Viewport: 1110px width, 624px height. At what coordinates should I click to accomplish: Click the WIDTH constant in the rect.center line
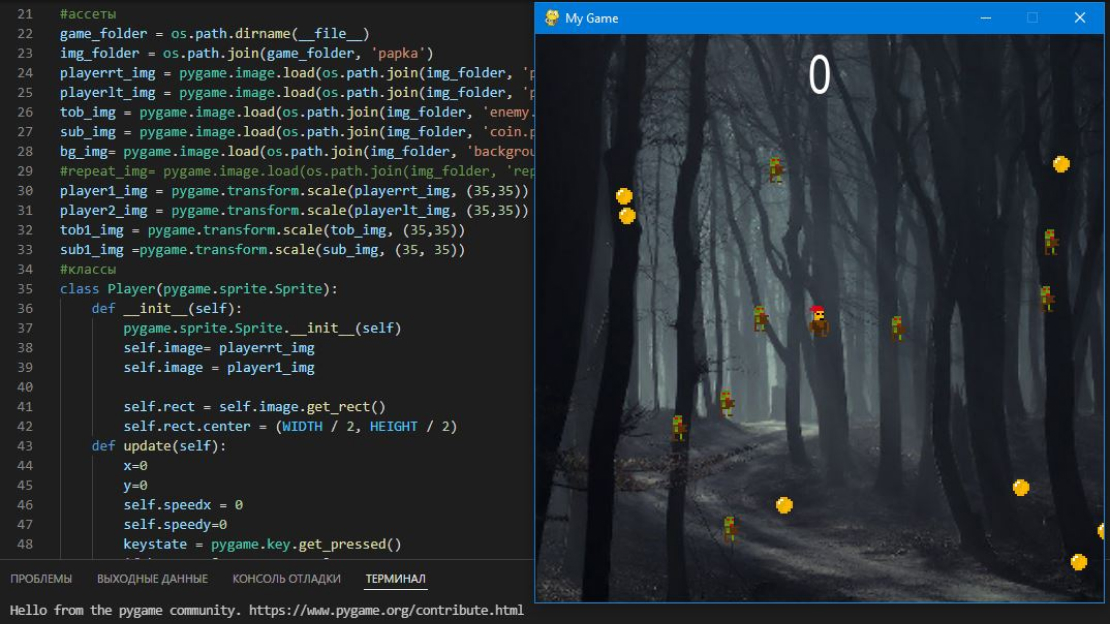[x=301, y=427]
